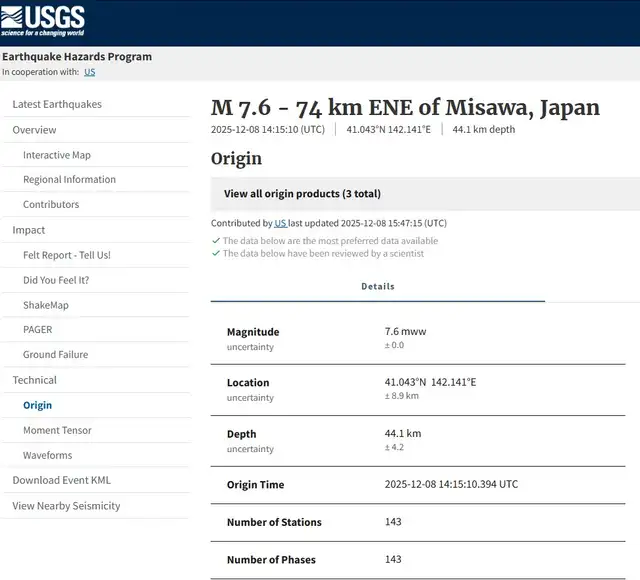Open Latest Earthquakes in sidebar
The height and width of the screenshot is (580, 640).
pos(57,104)
